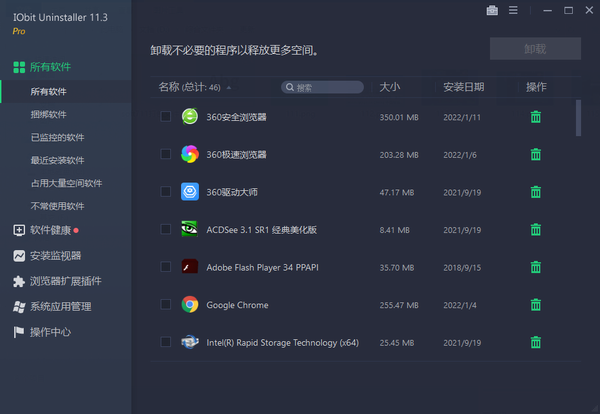Open the hamburger options menu
The image size is (600, 414).
(513, 10)
